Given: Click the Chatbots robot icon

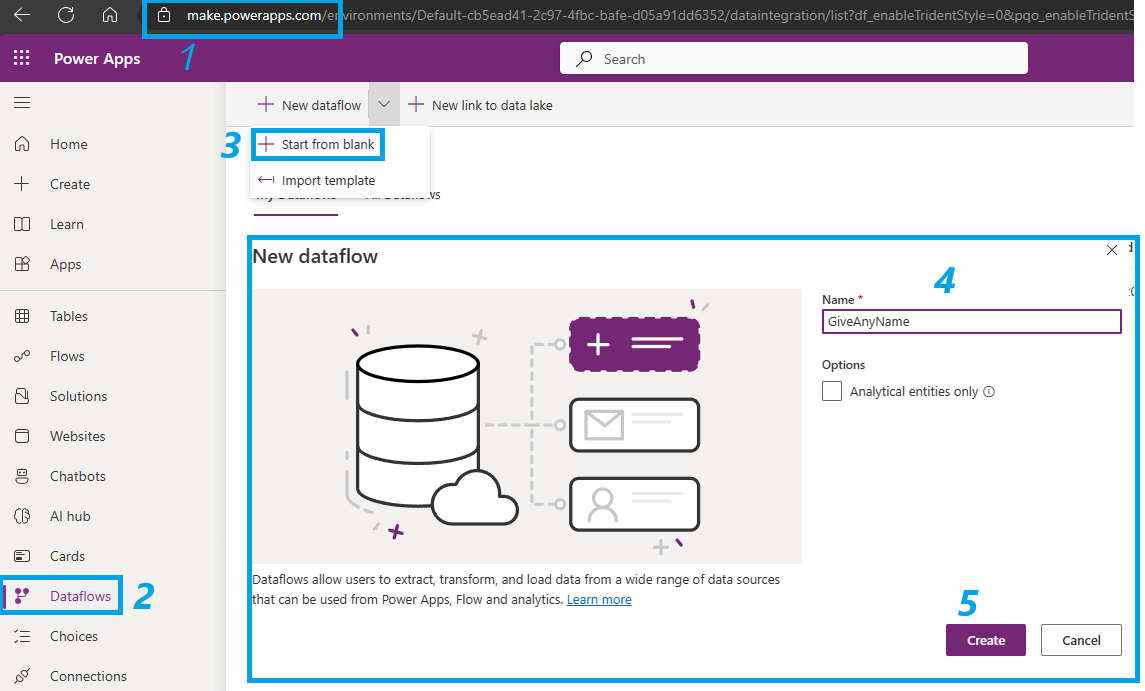Looking at the screenshot, I should pos(23,476).
